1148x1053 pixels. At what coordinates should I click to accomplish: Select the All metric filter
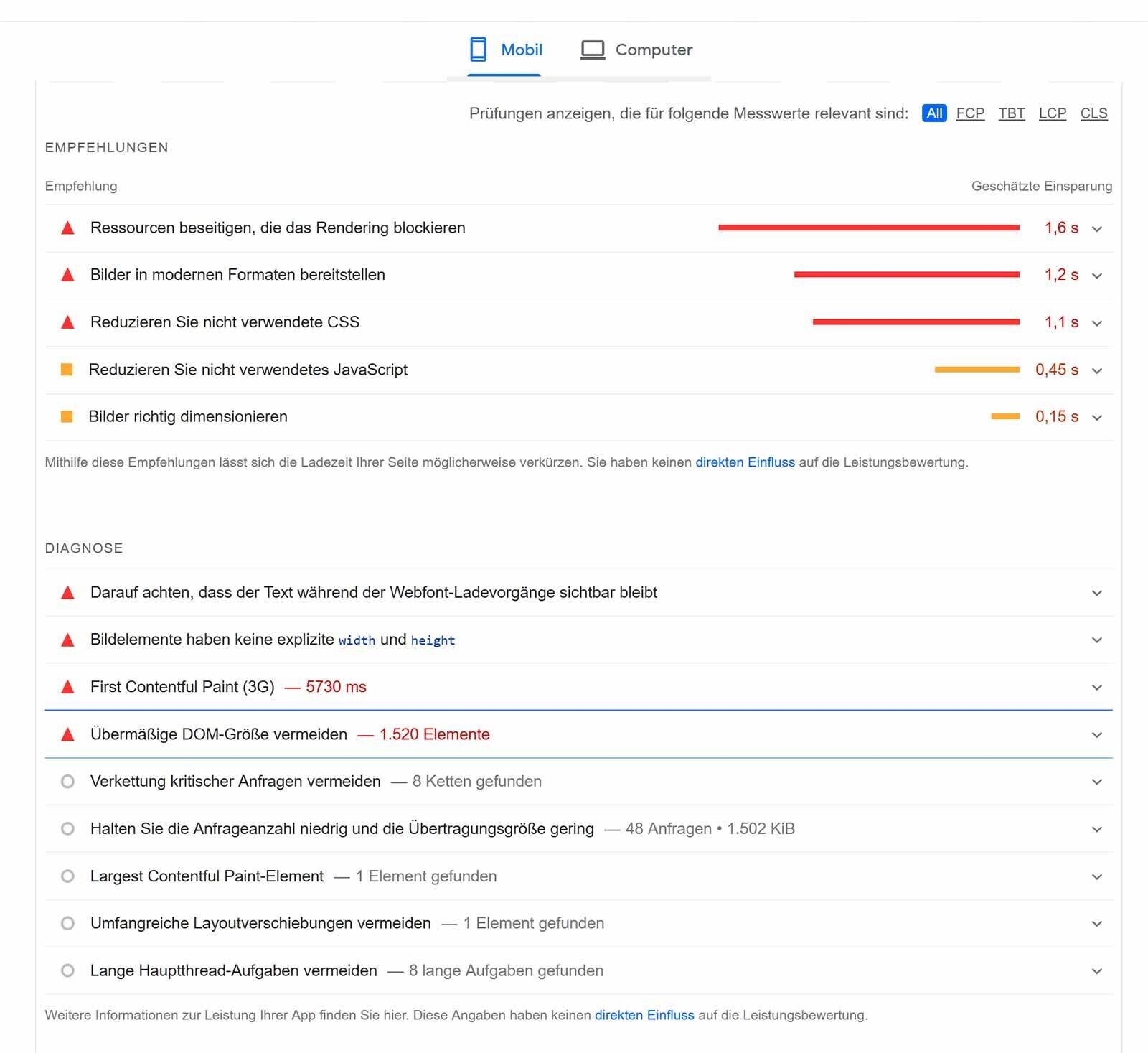tap(933, 113)
